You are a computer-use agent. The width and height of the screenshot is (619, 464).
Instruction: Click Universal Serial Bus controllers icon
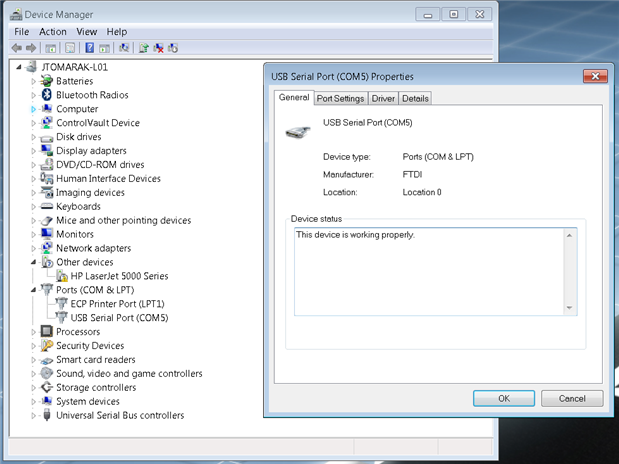pos(47,415)
